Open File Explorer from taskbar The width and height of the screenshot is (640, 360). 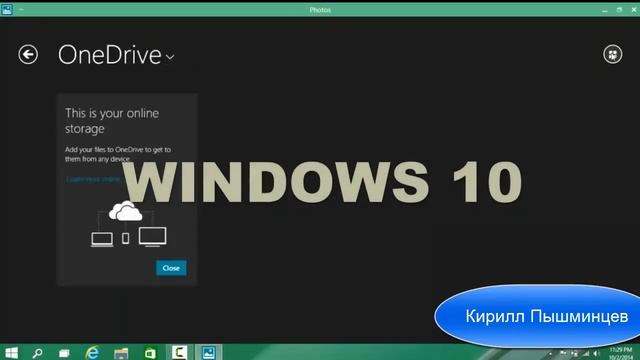pyautogui.click(x=121, y=353)
